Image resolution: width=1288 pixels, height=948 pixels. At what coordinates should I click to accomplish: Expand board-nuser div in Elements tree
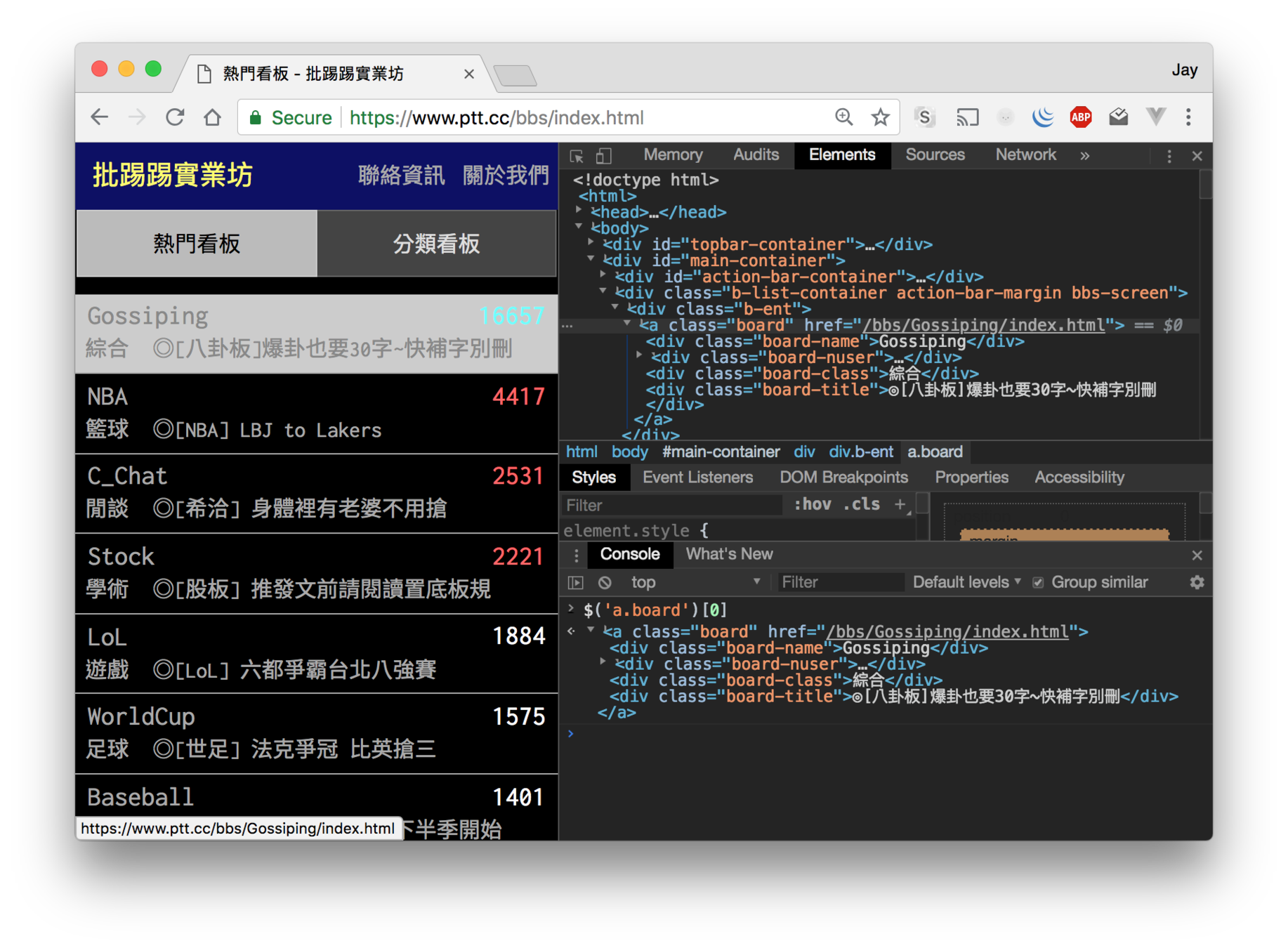639,355
